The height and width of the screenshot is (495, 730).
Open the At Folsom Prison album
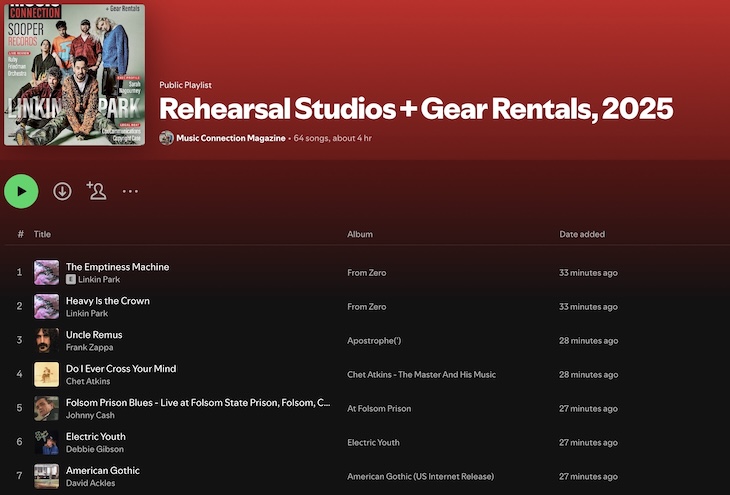coord(379,409)
